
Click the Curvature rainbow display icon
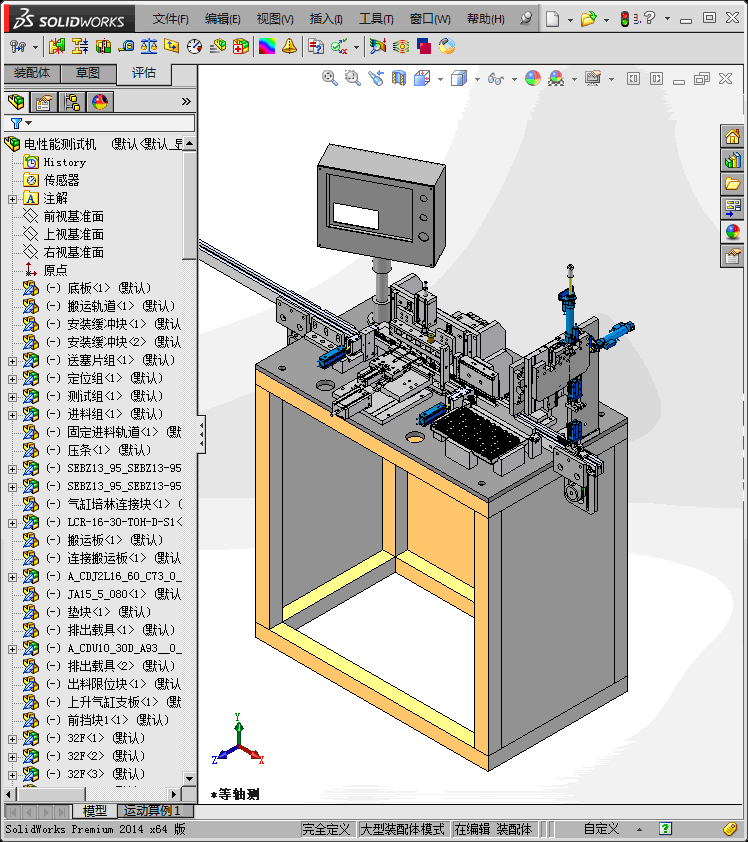click(267, 47)
